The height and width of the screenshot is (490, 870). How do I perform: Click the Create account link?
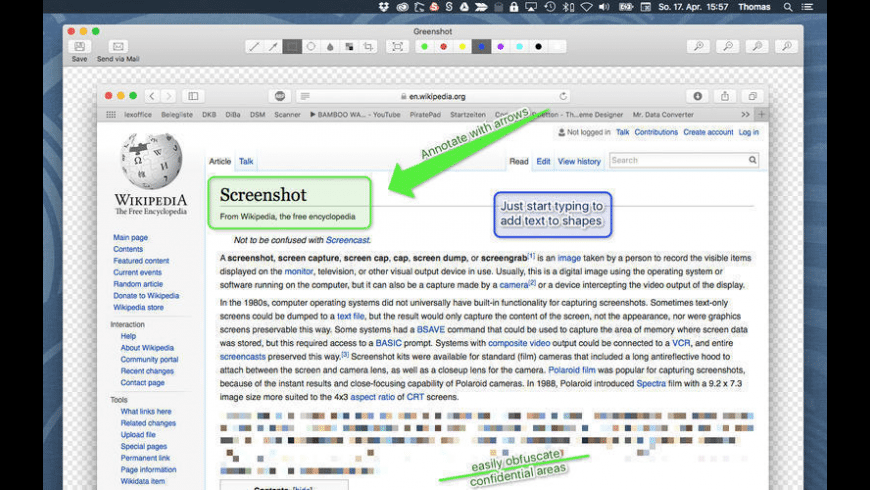tap(708, 132)
